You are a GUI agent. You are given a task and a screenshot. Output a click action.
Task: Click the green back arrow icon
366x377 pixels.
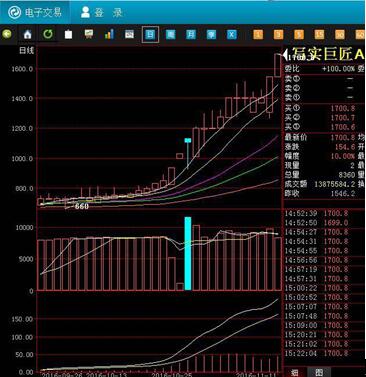pos(7,34)
